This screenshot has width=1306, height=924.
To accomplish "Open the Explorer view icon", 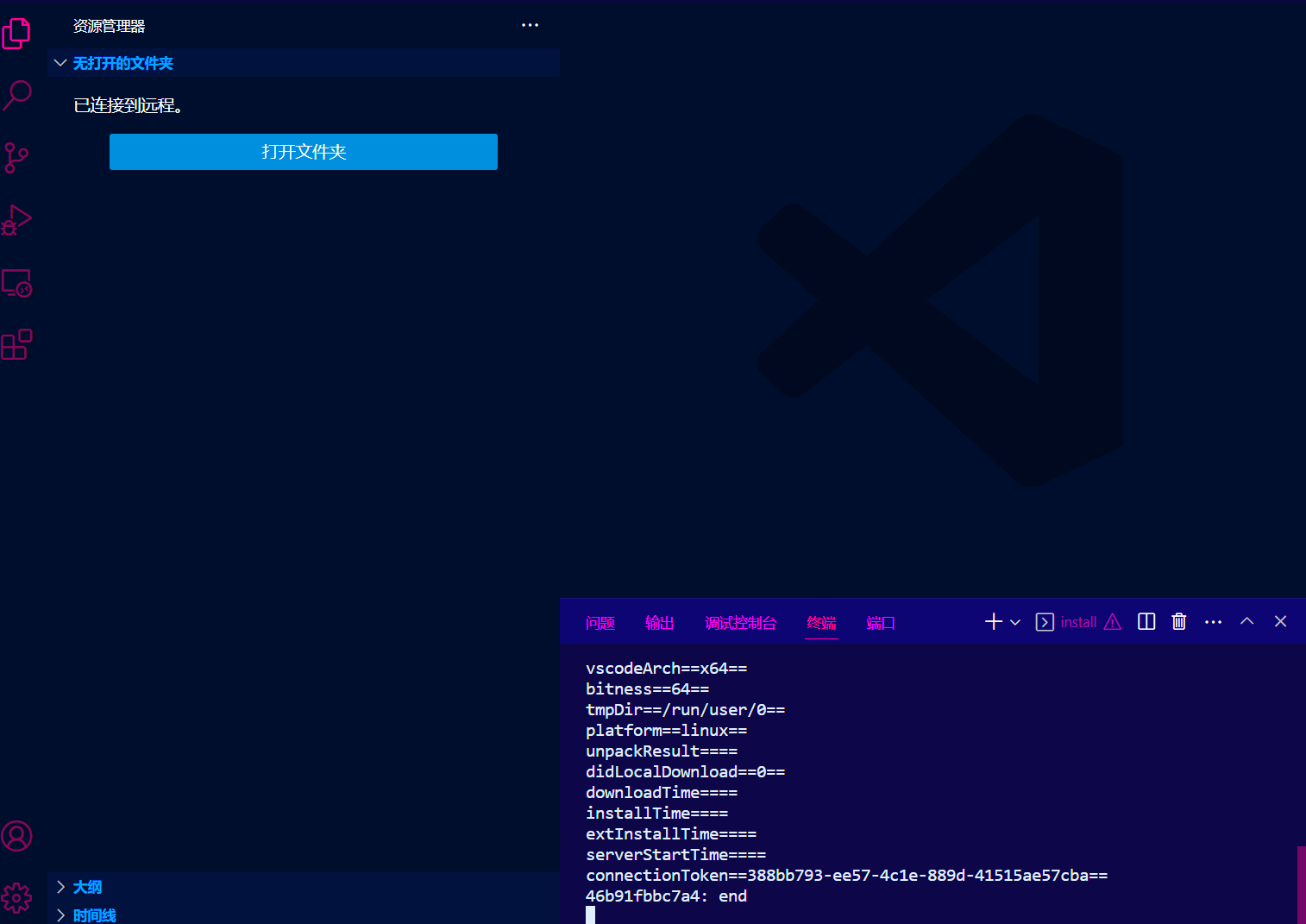I will 16,34.
